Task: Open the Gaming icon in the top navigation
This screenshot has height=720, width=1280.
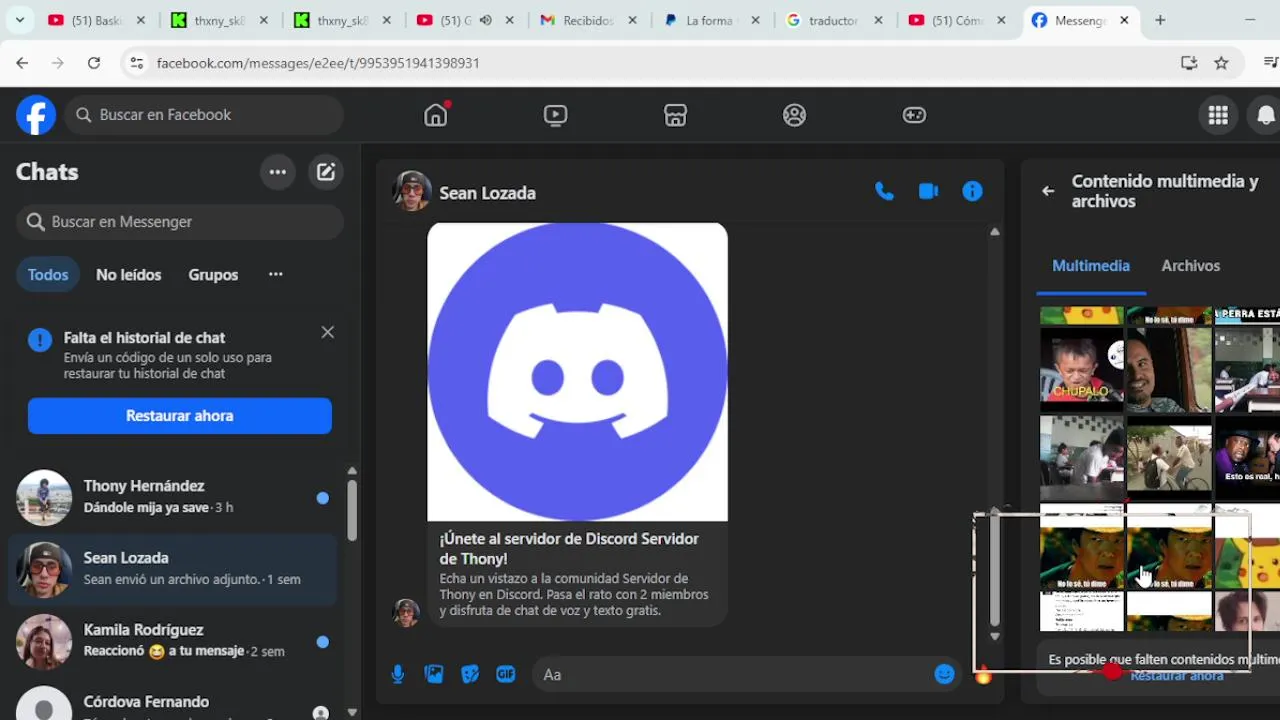Action: [914, 115]
